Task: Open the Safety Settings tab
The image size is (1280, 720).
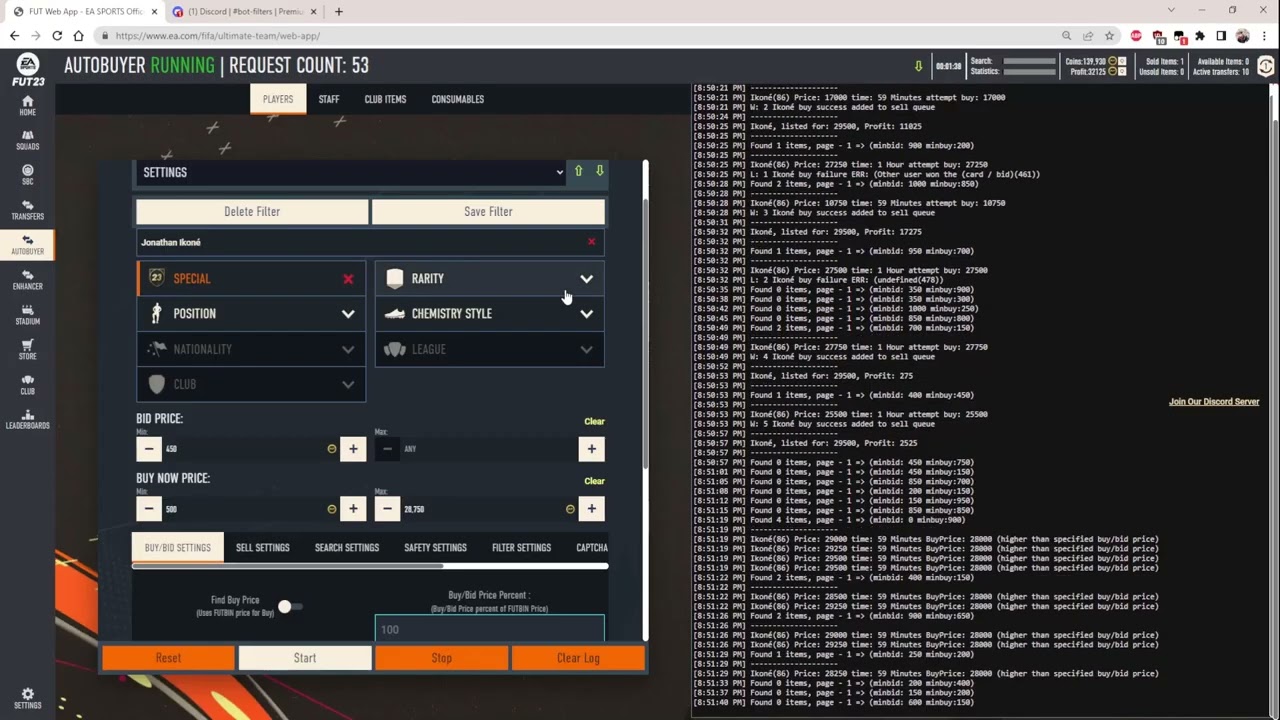Action: coord(435,548)
